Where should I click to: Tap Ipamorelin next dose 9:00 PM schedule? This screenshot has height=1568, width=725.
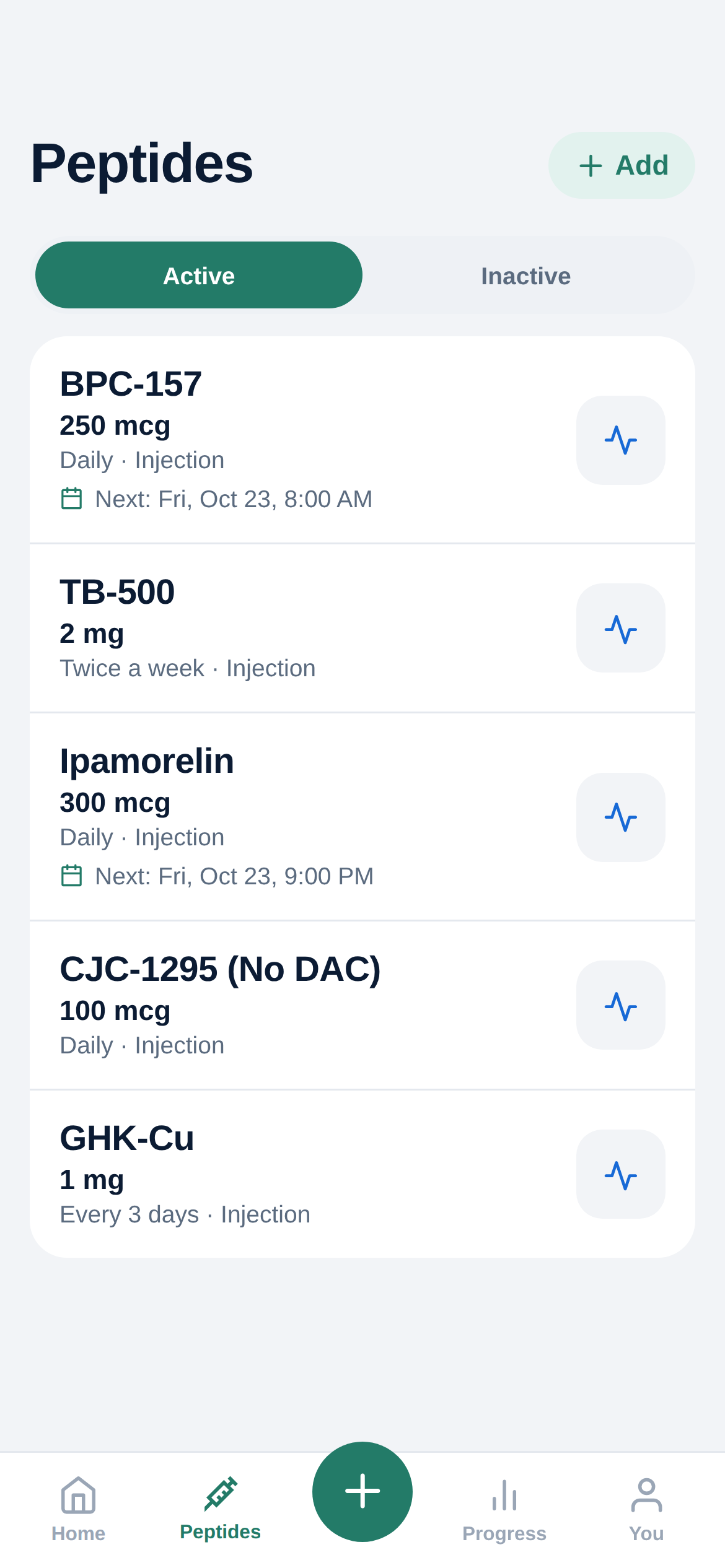217,876
